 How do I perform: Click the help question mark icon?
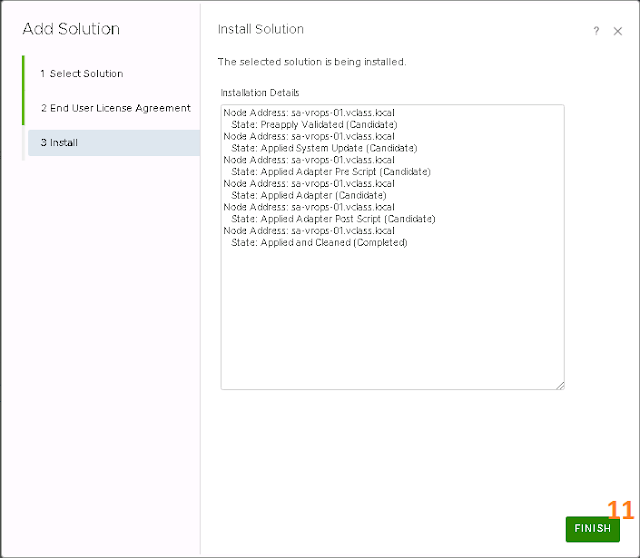click(596, 32)
